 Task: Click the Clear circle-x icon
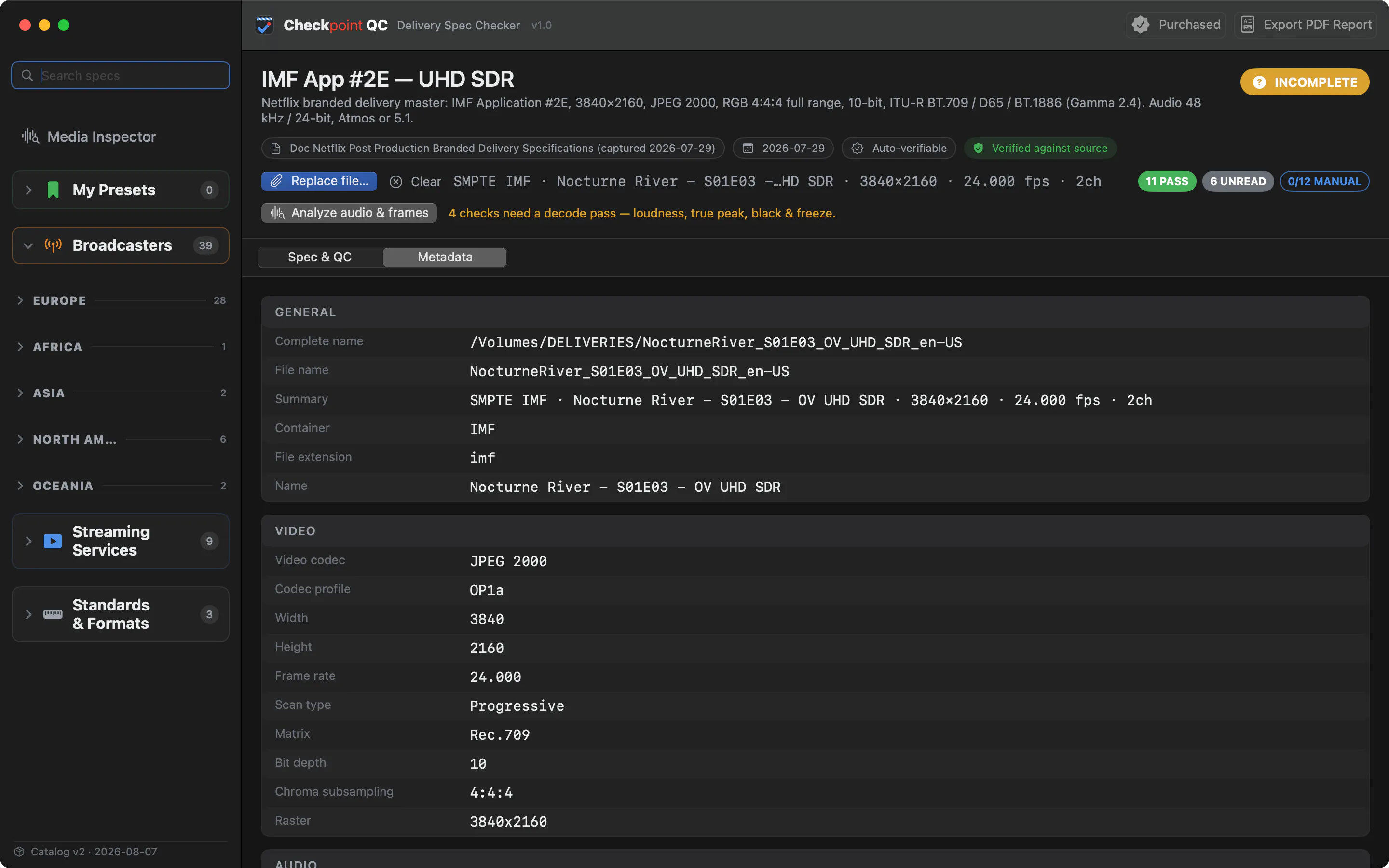coord(395,182)
